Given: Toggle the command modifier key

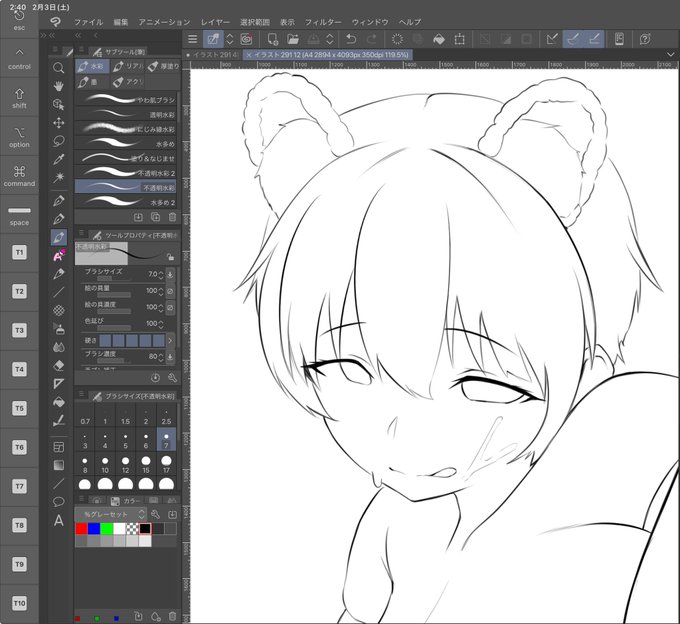Looking at the screenshot, I should tap(19, 176).
